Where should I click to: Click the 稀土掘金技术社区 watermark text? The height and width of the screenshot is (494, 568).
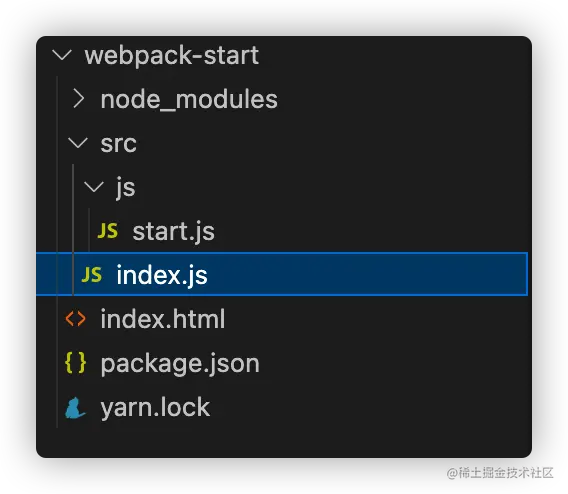point(500,473)
